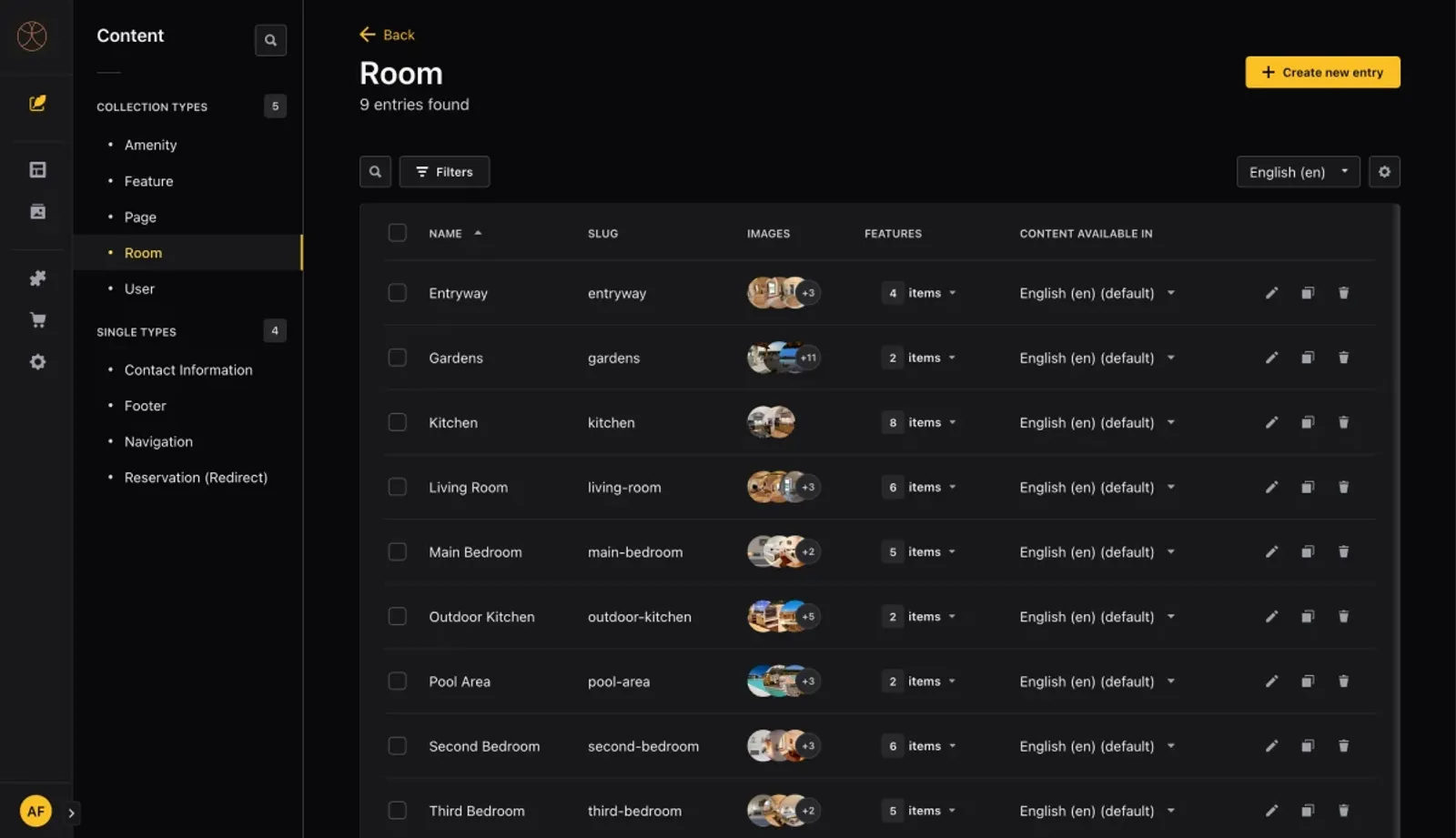1456x838 pixels.
Task: Tick the Pool Area checkbox
Action: [398, 682]
